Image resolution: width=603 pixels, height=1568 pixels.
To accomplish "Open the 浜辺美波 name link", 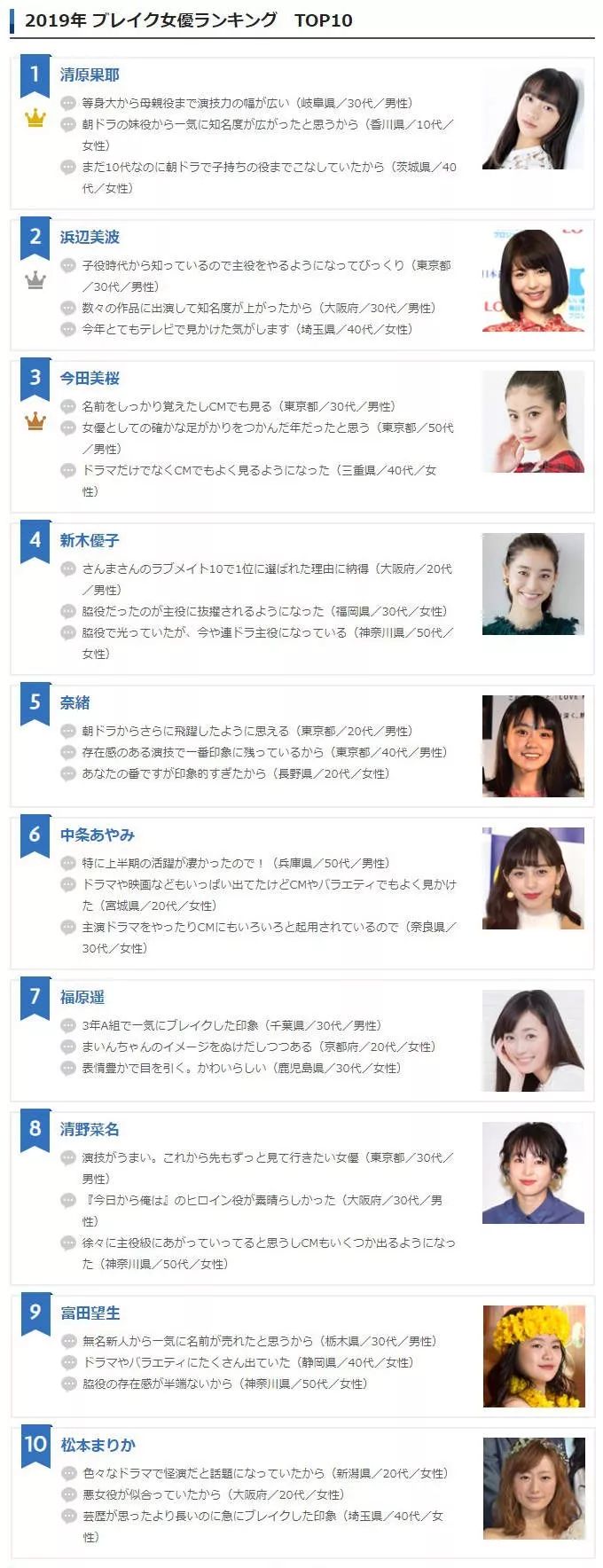I will pos(90,238).
